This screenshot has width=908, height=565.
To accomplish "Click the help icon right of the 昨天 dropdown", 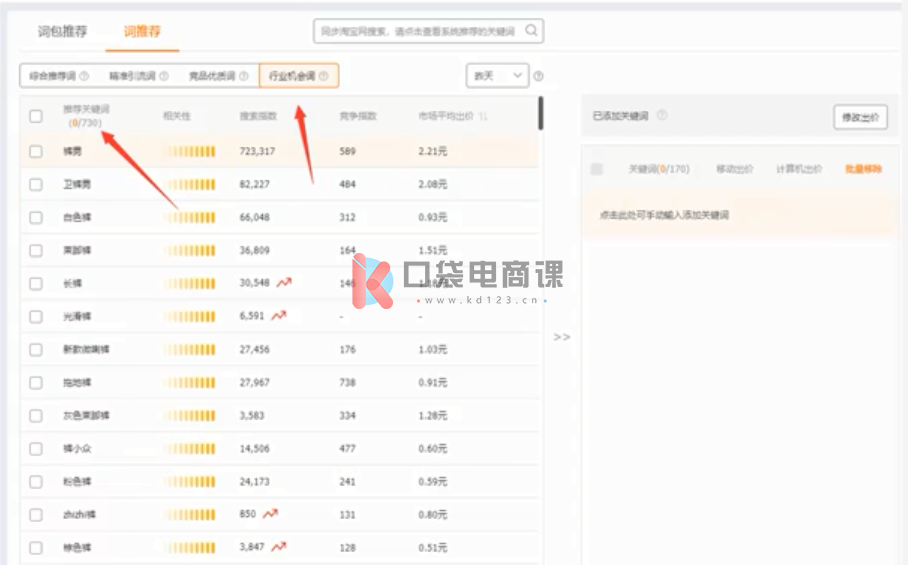I will coord(539,76).
